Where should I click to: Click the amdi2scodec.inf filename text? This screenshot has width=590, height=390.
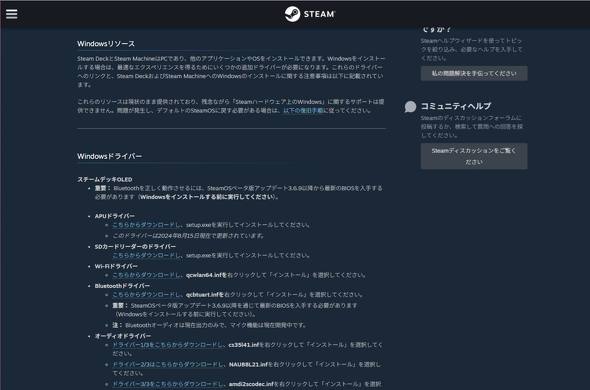[251, 384]
